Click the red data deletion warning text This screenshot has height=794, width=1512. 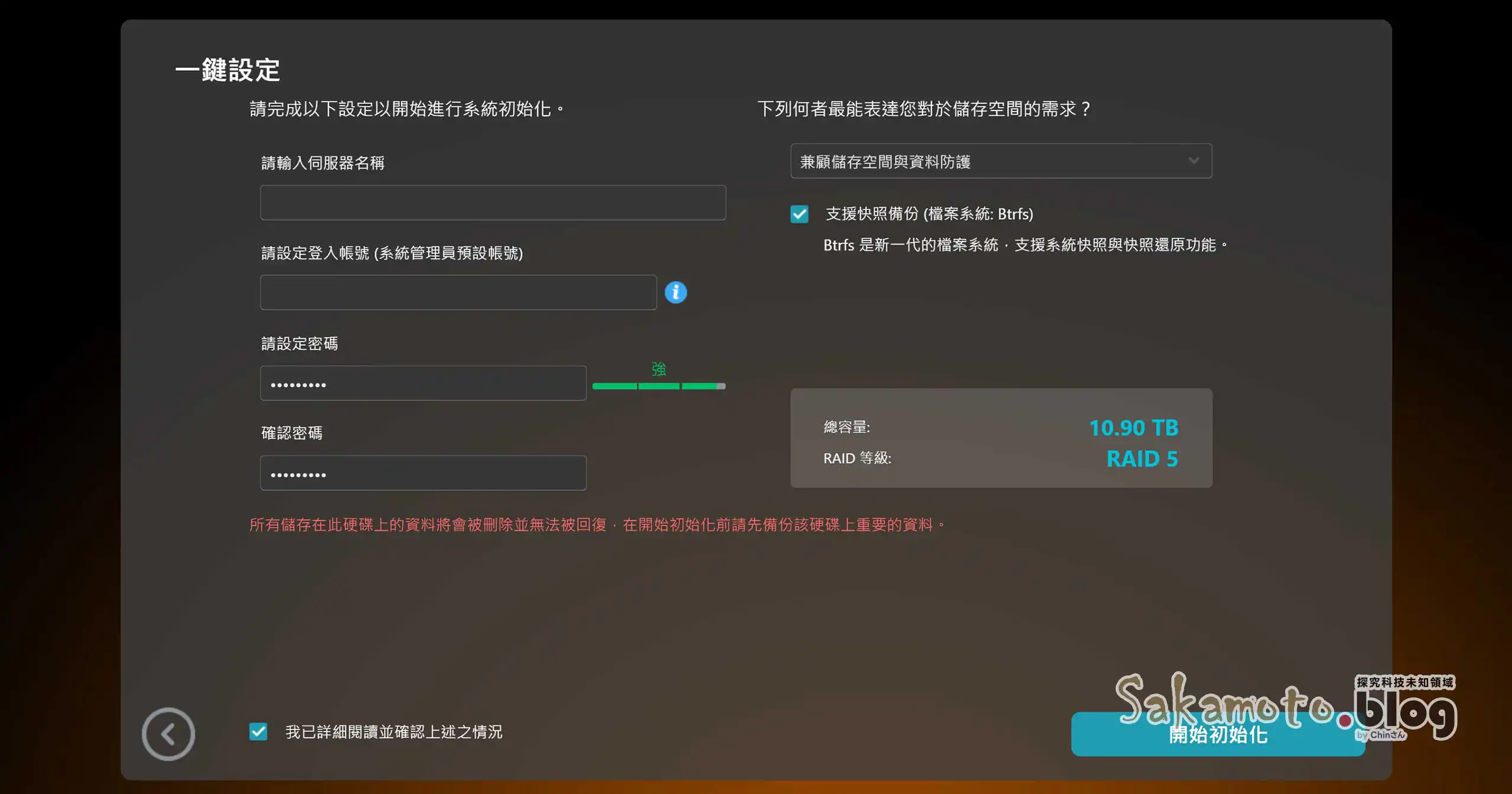(595, 524)
